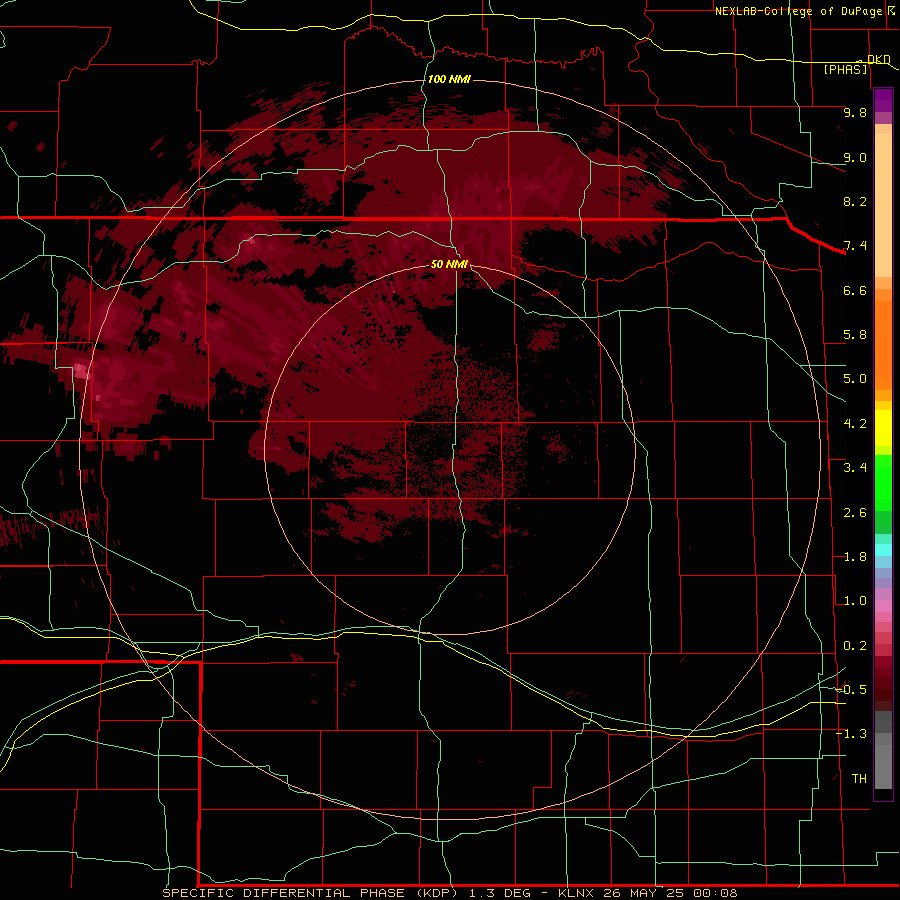Screen dimensions: 900x900
Task: Click the '[PHAS]' units label above the color bar
Action: pos(845,69)
